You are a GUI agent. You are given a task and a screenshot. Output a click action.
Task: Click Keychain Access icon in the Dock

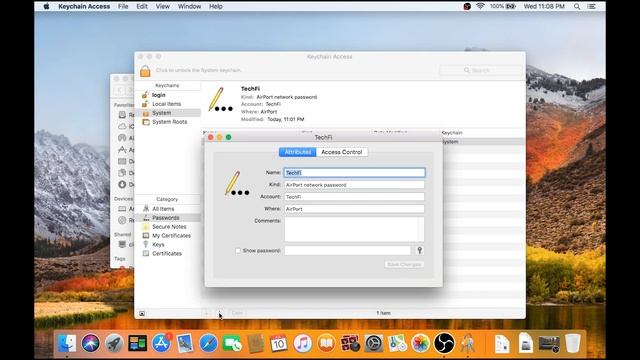click(x=468, y=343)
